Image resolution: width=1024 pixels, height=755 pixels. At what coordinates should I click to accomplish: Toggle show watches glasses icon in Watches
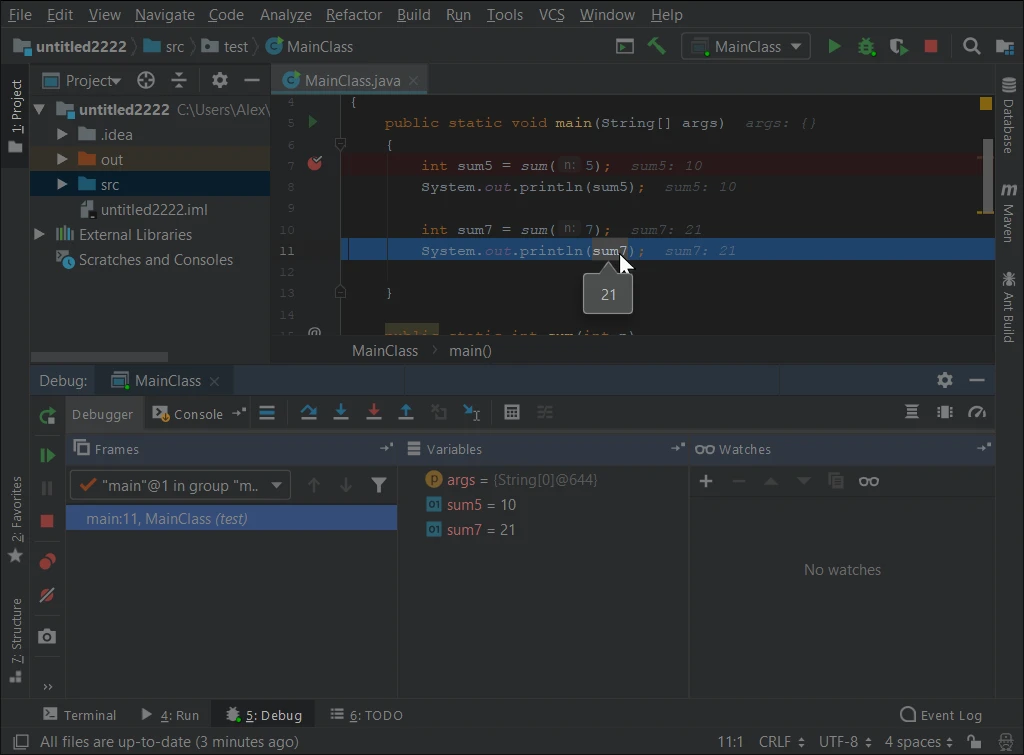click(x=869, y=481)
